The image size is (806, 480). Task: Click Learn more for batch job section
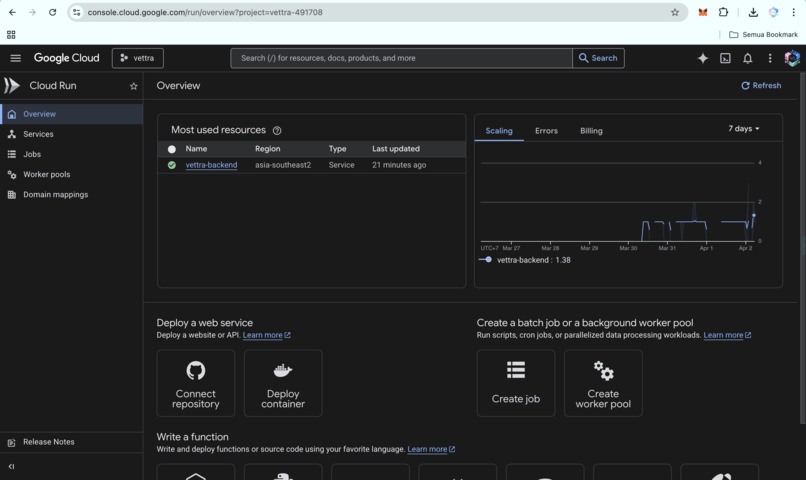727,335
